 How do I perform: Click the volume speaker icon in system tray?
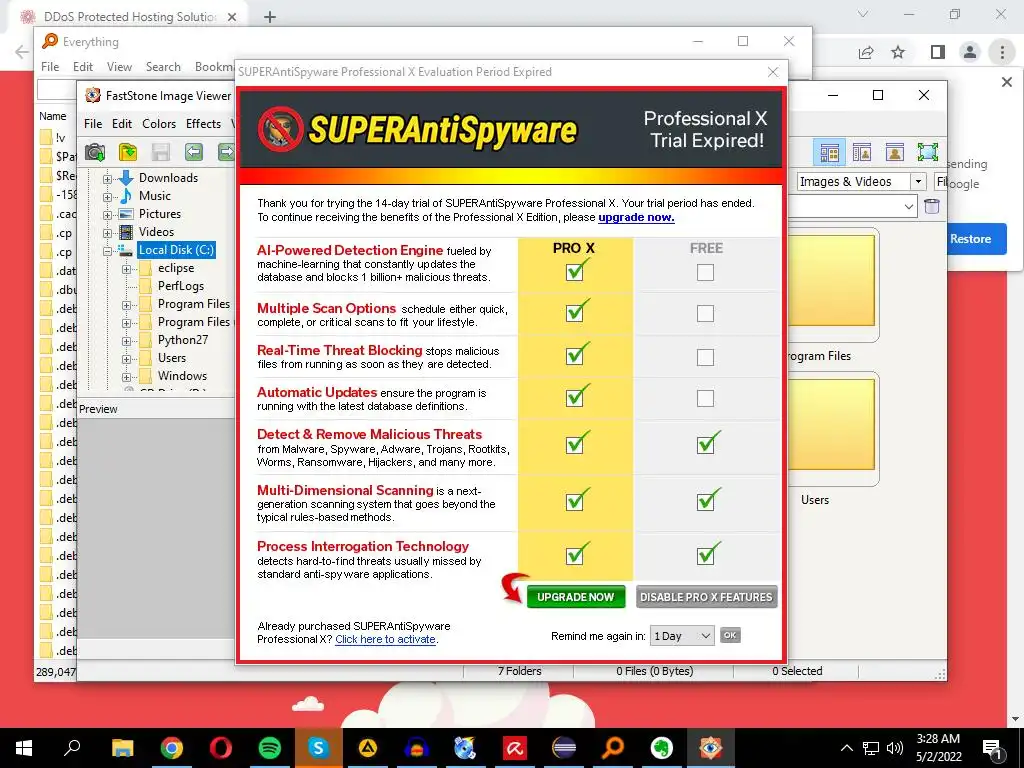(895, 748)
